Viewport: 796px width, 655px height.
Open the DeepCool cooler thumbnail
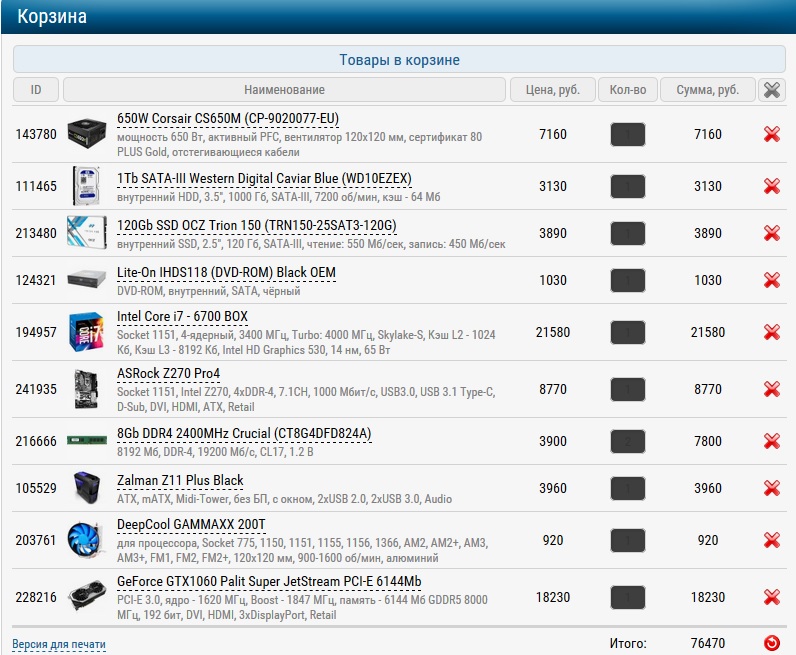click(86, 540)
